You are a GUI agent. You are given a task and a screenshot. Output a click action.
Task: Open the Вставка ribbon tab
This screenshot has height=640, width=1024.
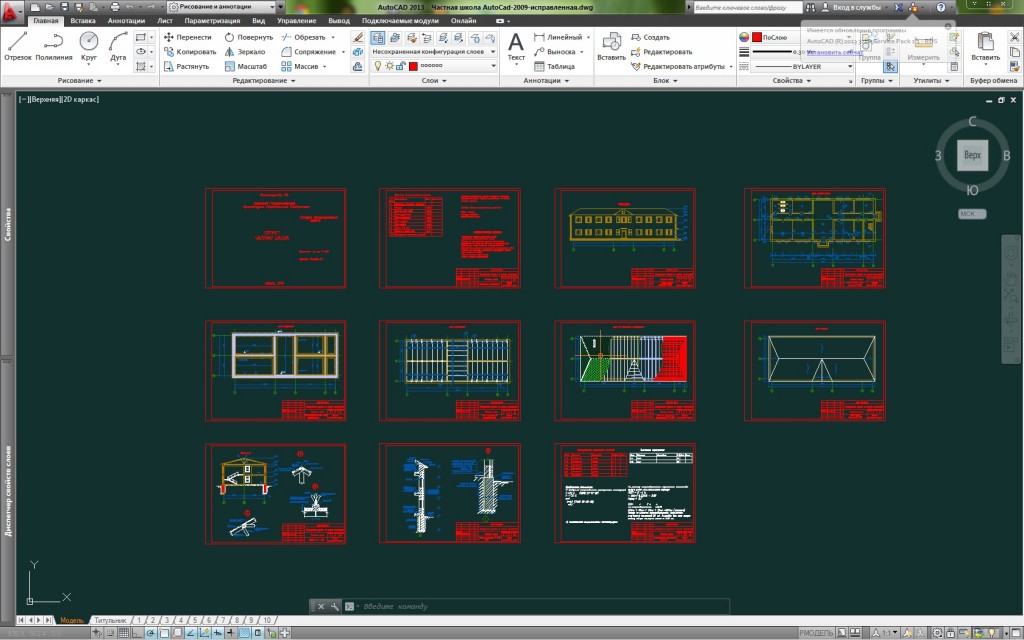pyautogui.click(x=83, y=21)
